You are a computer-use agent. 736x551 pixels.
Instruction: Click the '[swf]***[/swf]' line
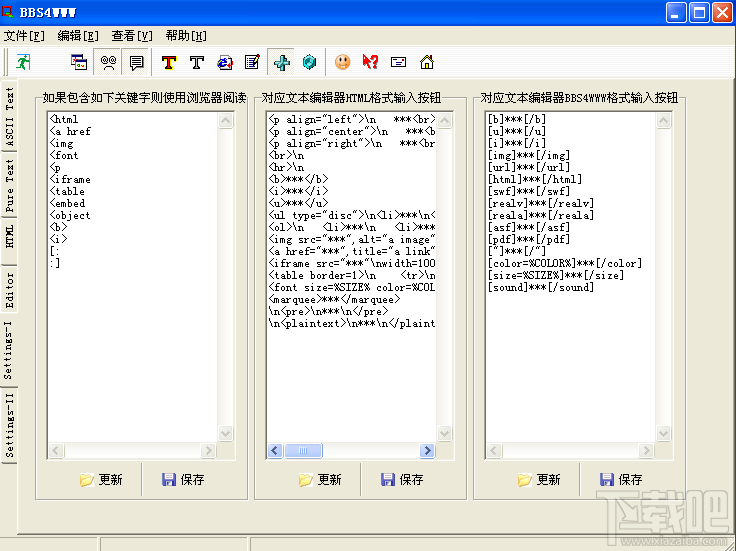pyautogui.click(x=529, y=191)
